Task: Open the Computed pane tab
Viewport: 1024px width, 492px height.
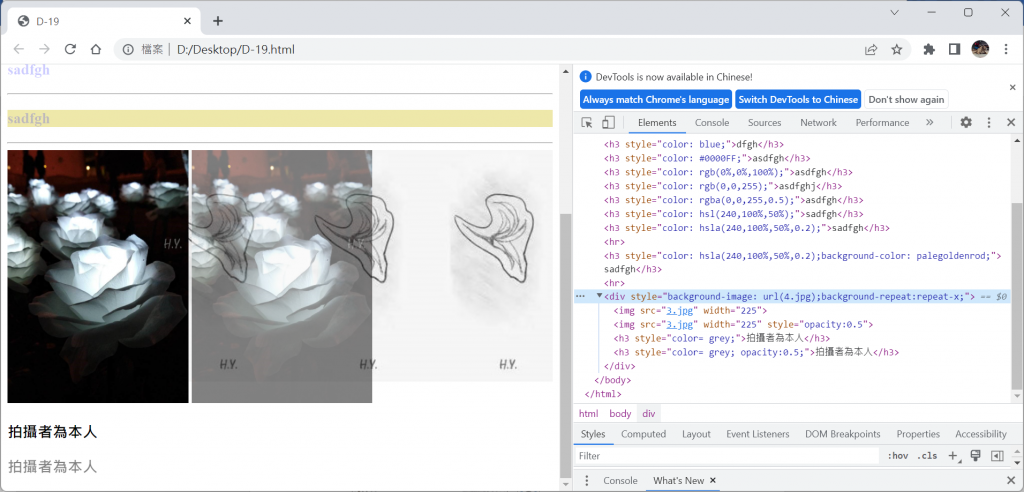Action: point(643,434)
